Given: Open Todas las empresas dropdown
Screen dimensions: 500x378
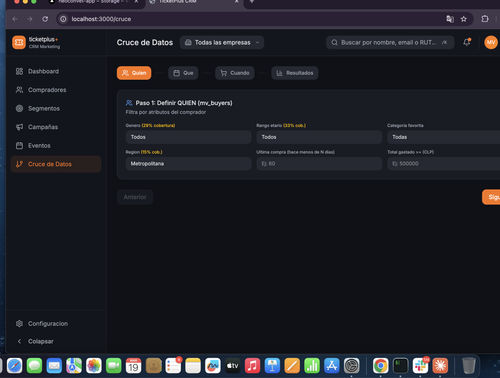Looking at the screenshot, I should (222, 43).
